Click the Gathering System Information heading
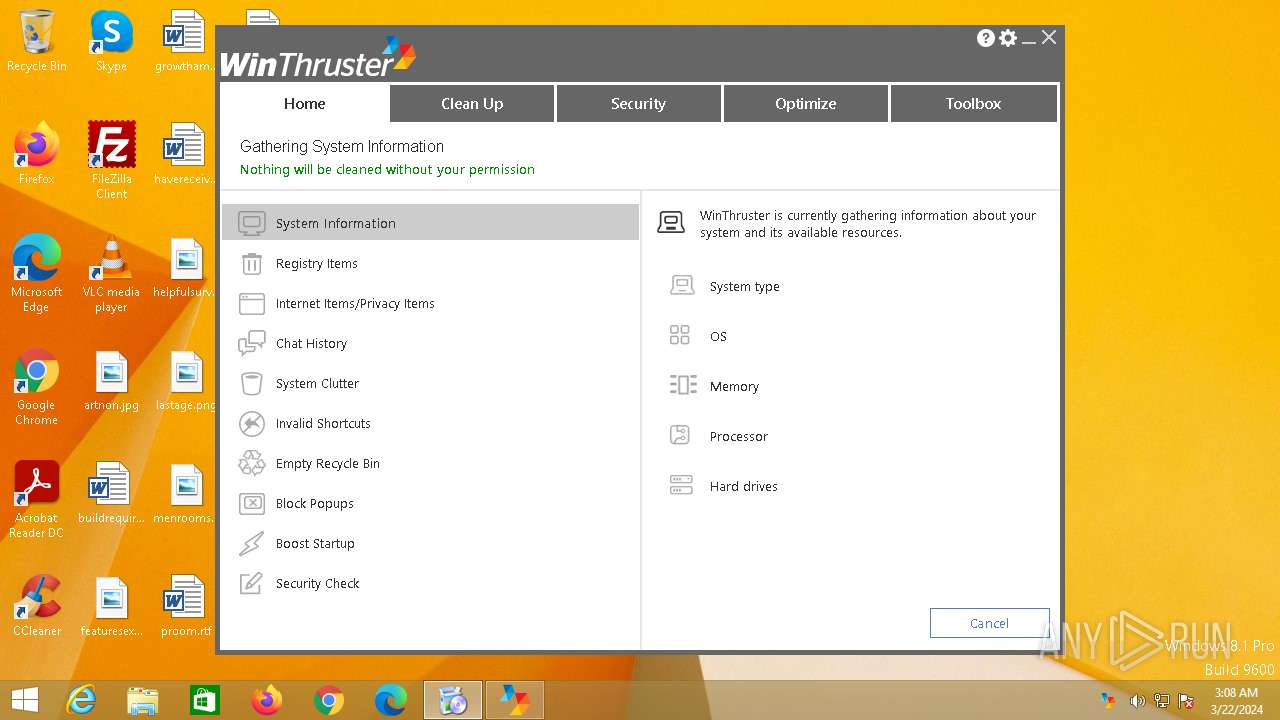 342,146
